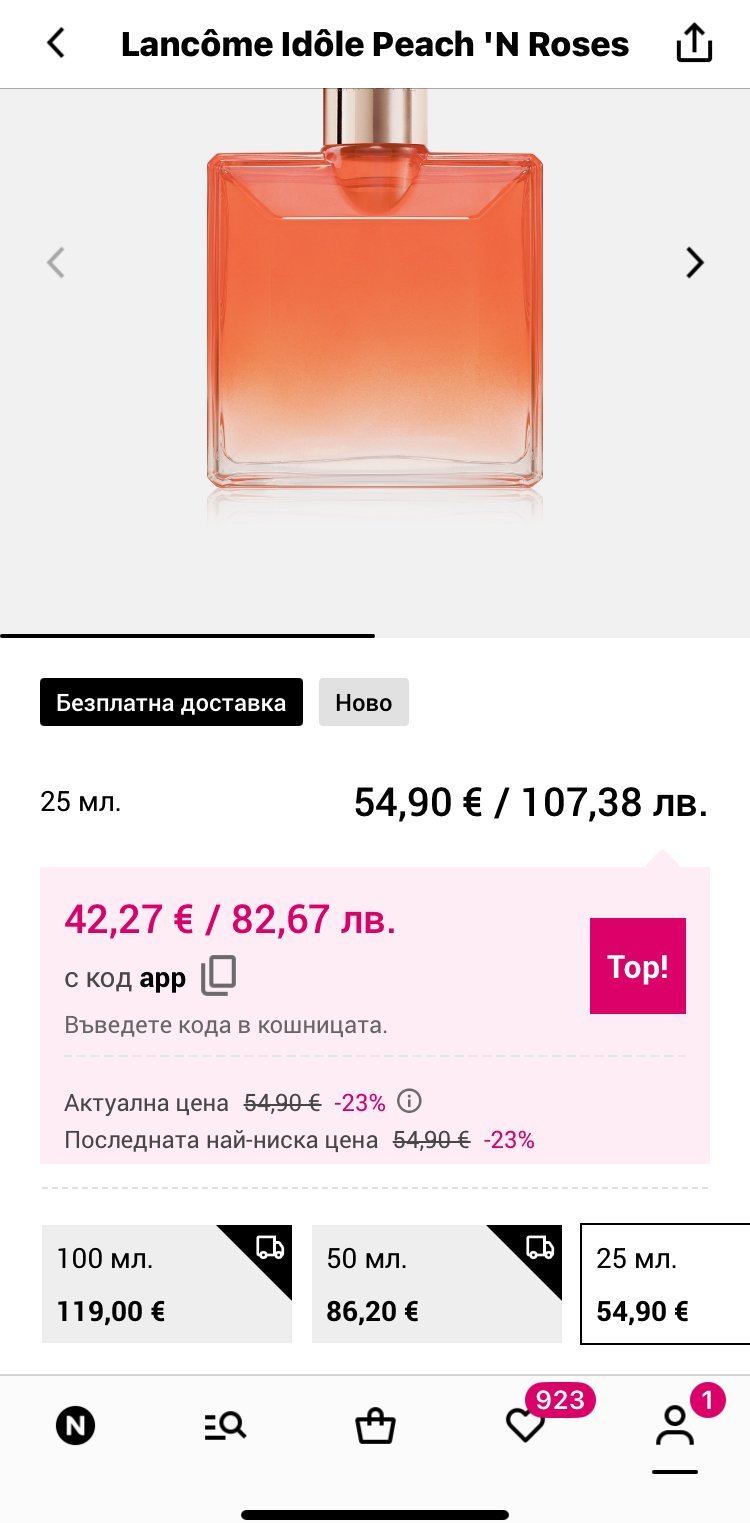Open the wishlist with 923 items
Viewport: 750px width, 1523px height.
click(526, 1426)
